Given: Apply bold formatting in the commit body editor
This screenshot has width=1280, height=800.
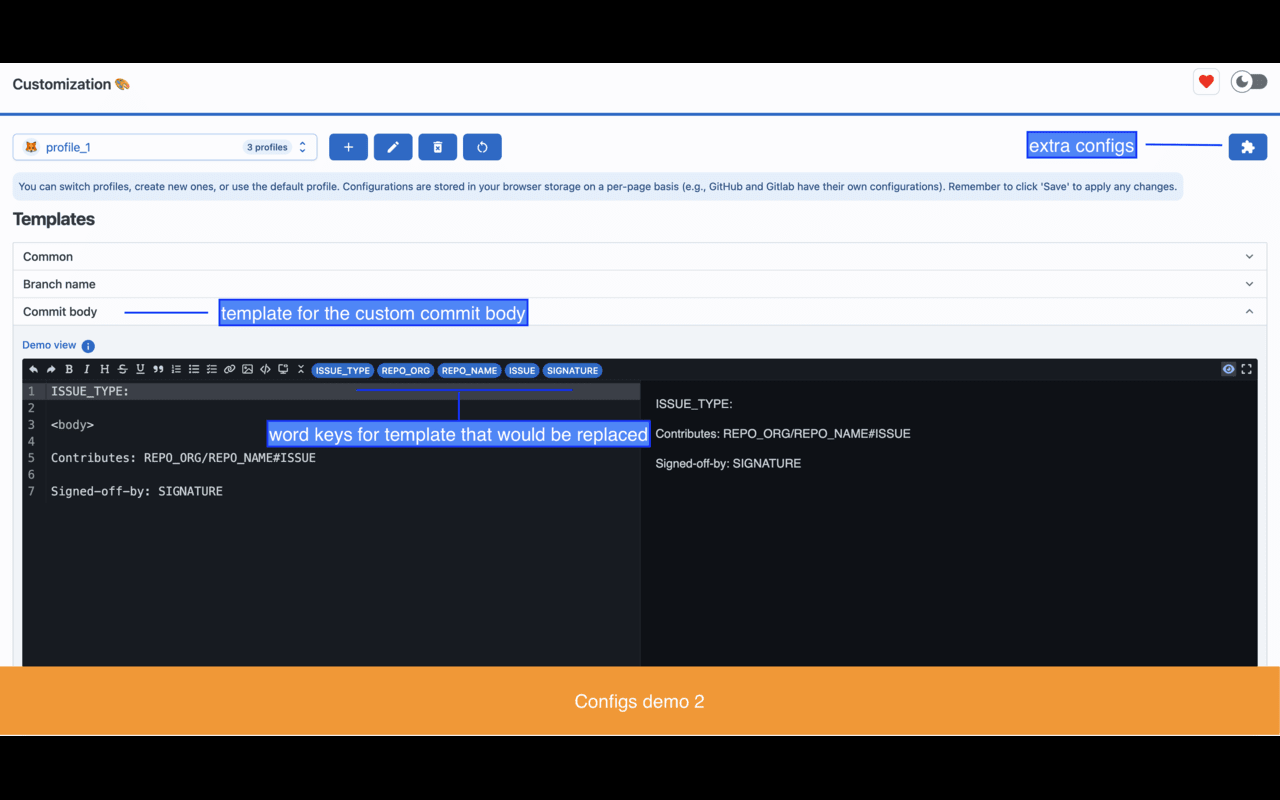Looking at the screenshot, I should [x=68, y=369].
